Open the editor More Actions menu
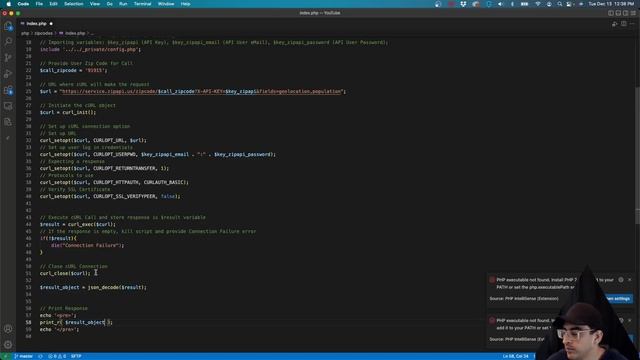This screenshot has width=640, height=360. [x=632, y=24]
